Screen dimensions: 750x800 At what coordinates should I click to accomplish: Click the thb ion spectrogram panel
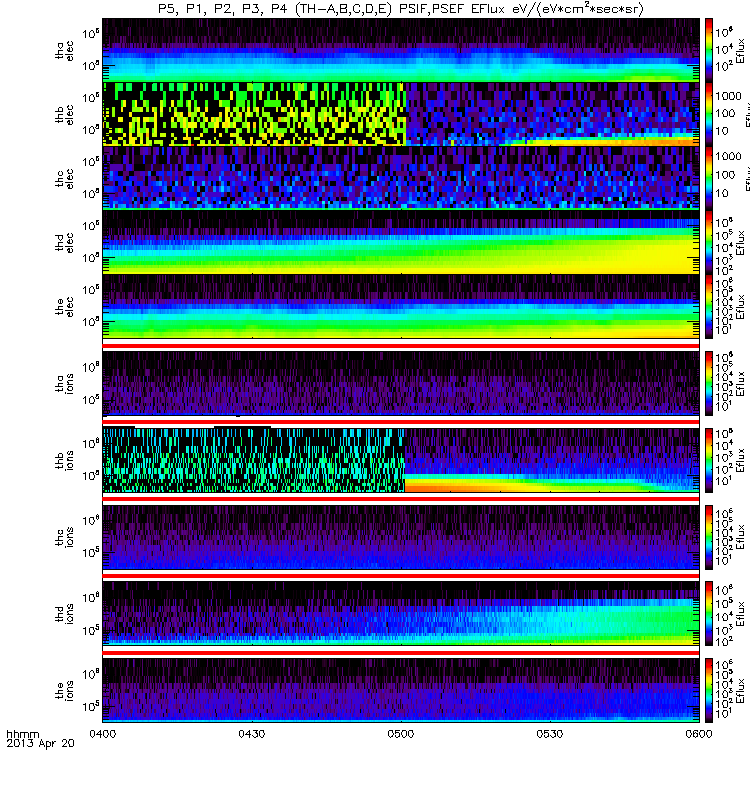(x=401, y=460)
